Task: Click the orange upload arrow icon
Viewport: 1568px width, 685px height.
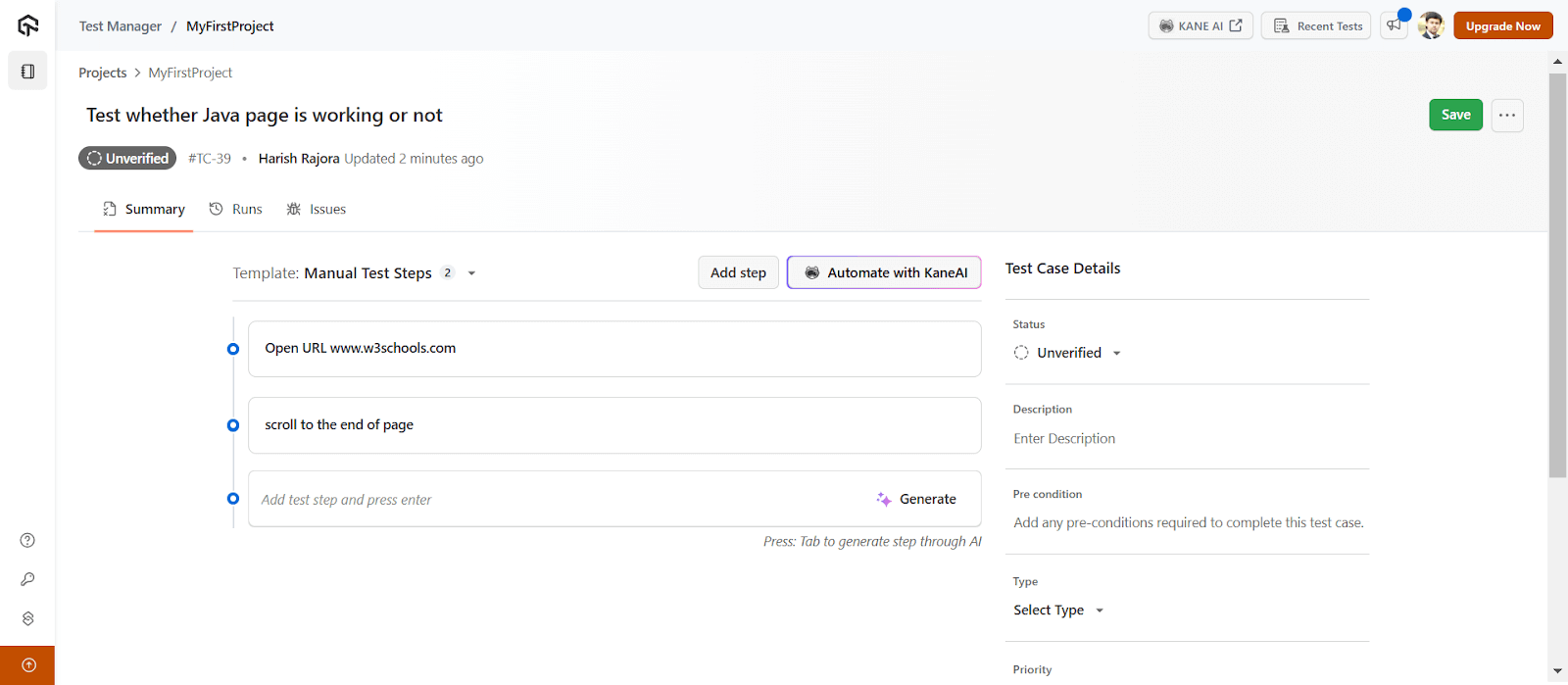Action: (x=27, y=665)
